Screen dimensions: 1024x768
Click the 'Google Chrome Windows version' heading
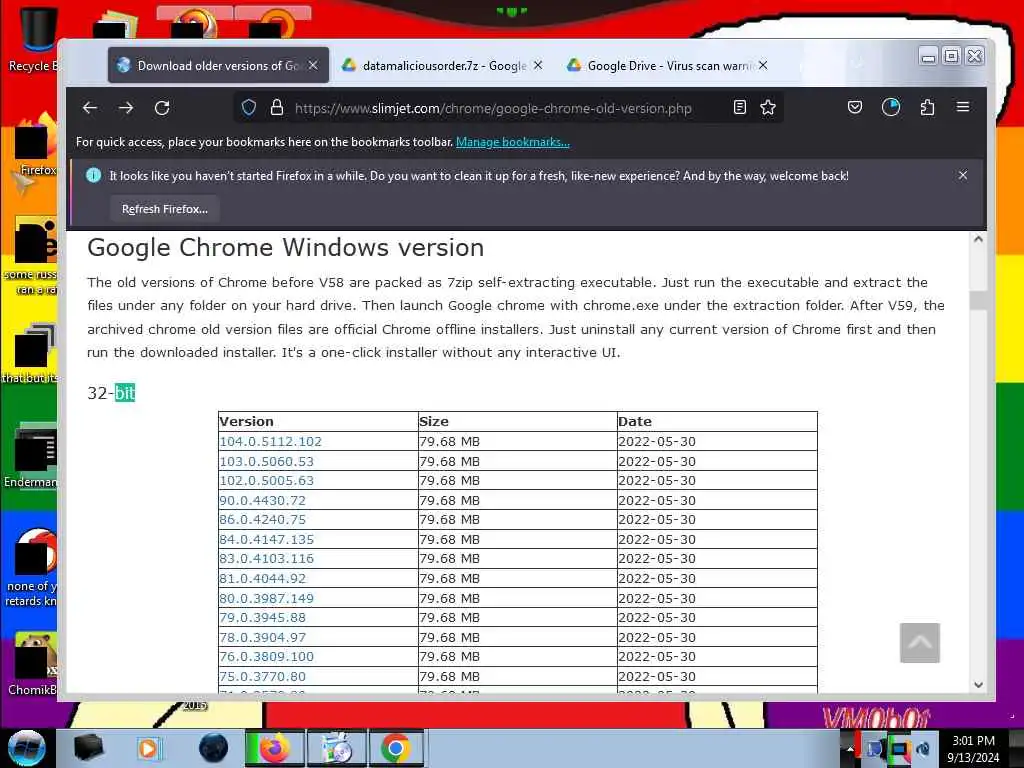[285, 248]
